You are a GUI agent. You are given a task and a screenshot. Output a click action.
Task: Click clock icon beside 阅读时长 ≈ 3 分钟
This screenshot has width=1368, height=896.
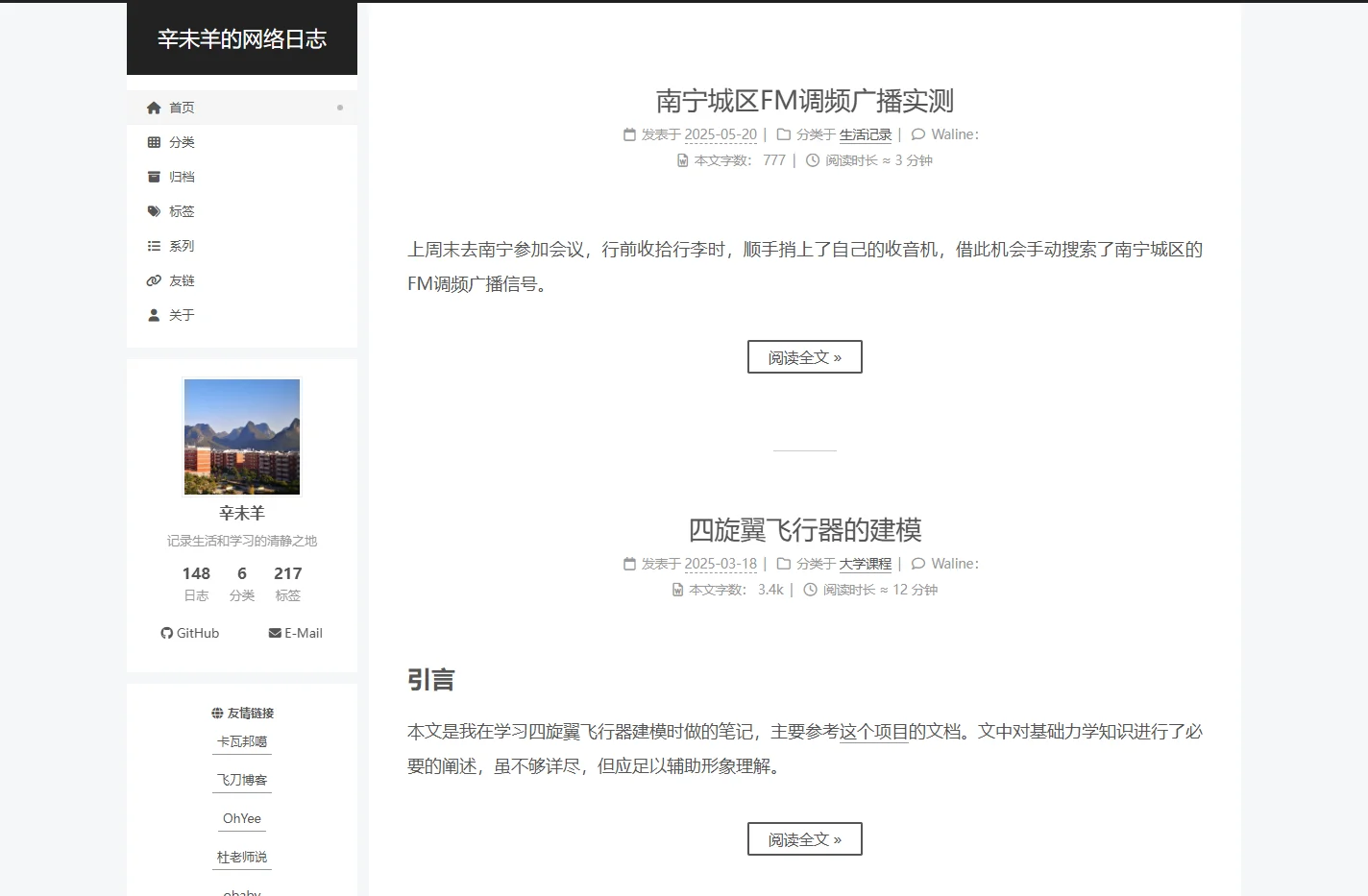pos(813,160)
